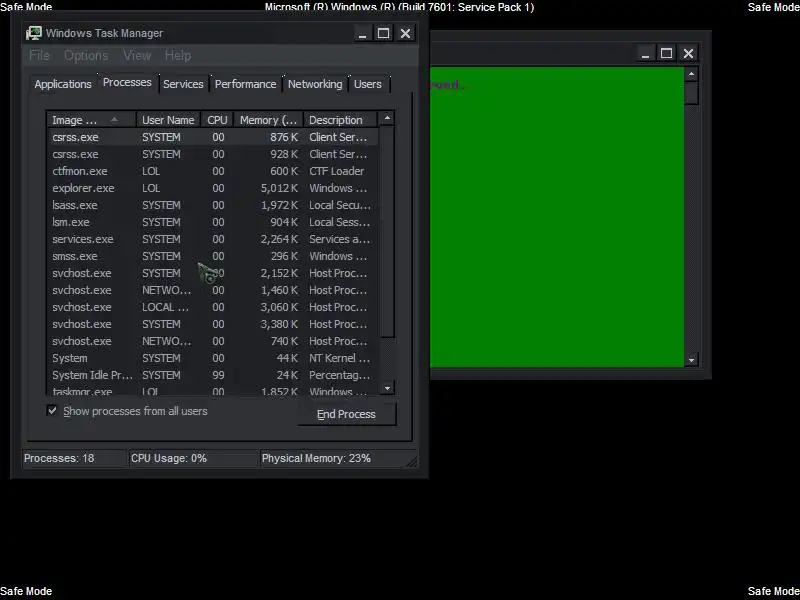Click the Task Manager title bar icon
Screen dimensions: 800x600
pos(34,33)
